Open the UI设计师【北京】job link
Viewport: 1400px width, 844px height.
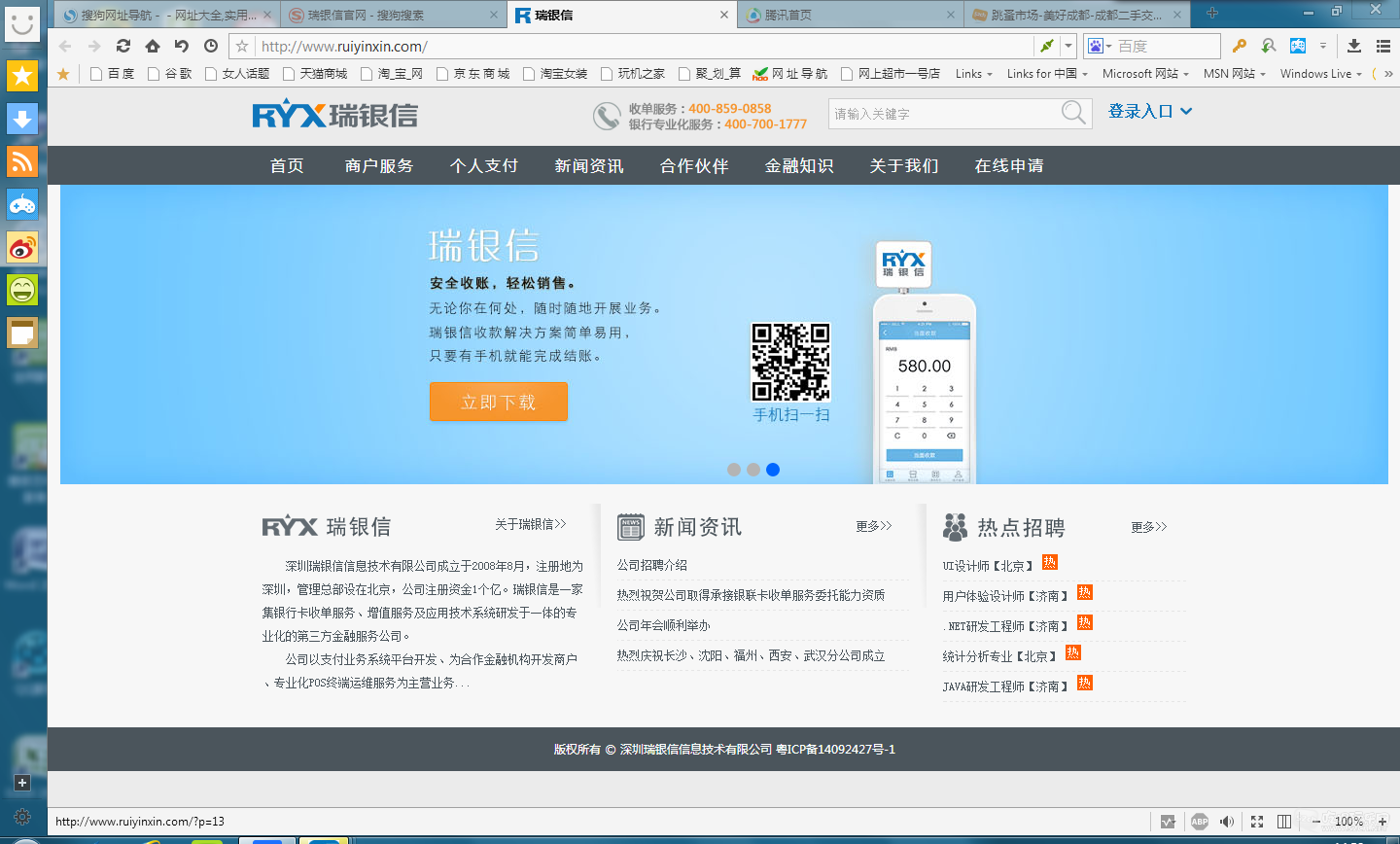tap(988, 565)
